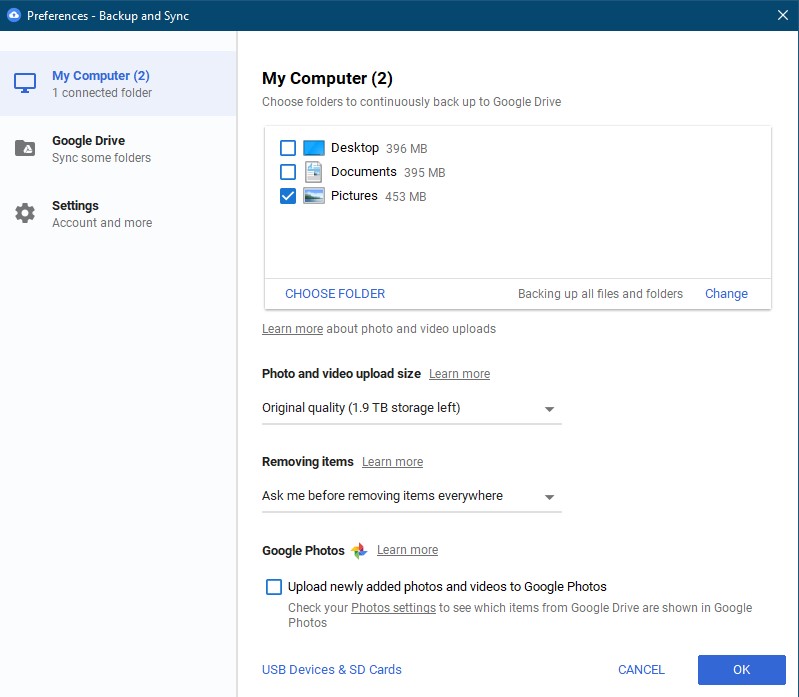Switch to the My Computer (2) section
799x697 pixels.
tap(118, 84)
